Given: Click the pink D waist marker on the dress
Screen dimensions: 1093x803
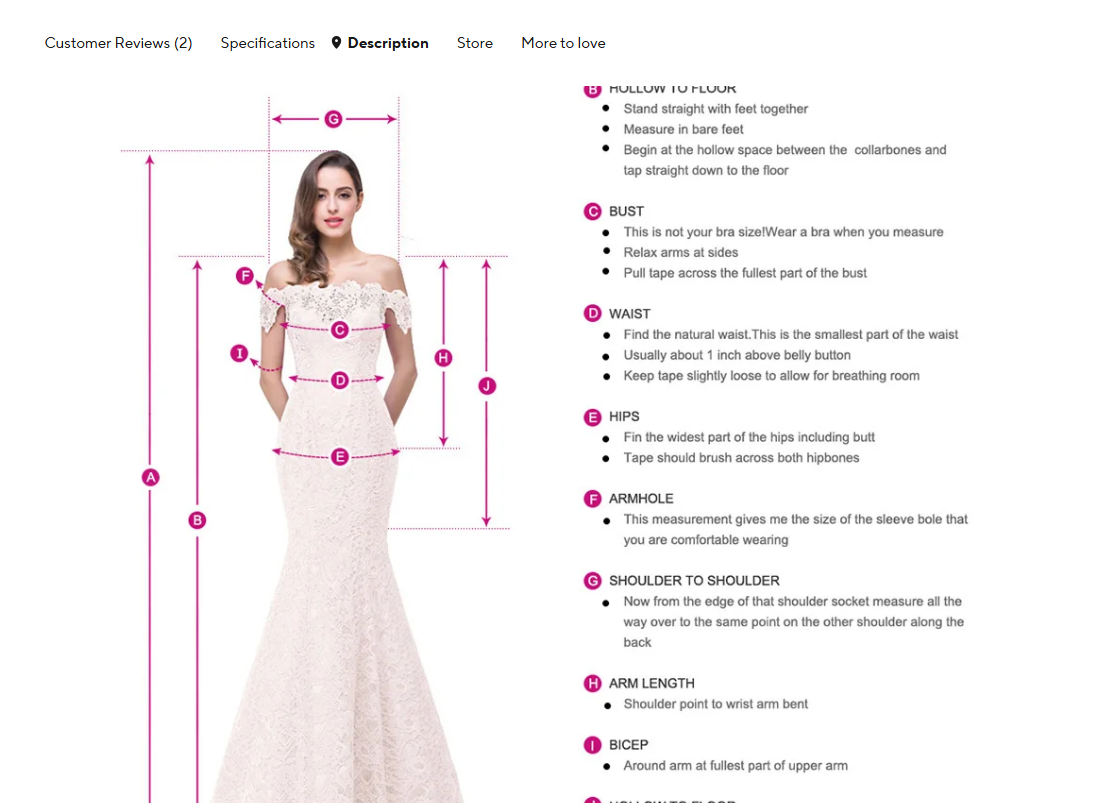Looking at the screenshot, I should [x=339, y=380].
